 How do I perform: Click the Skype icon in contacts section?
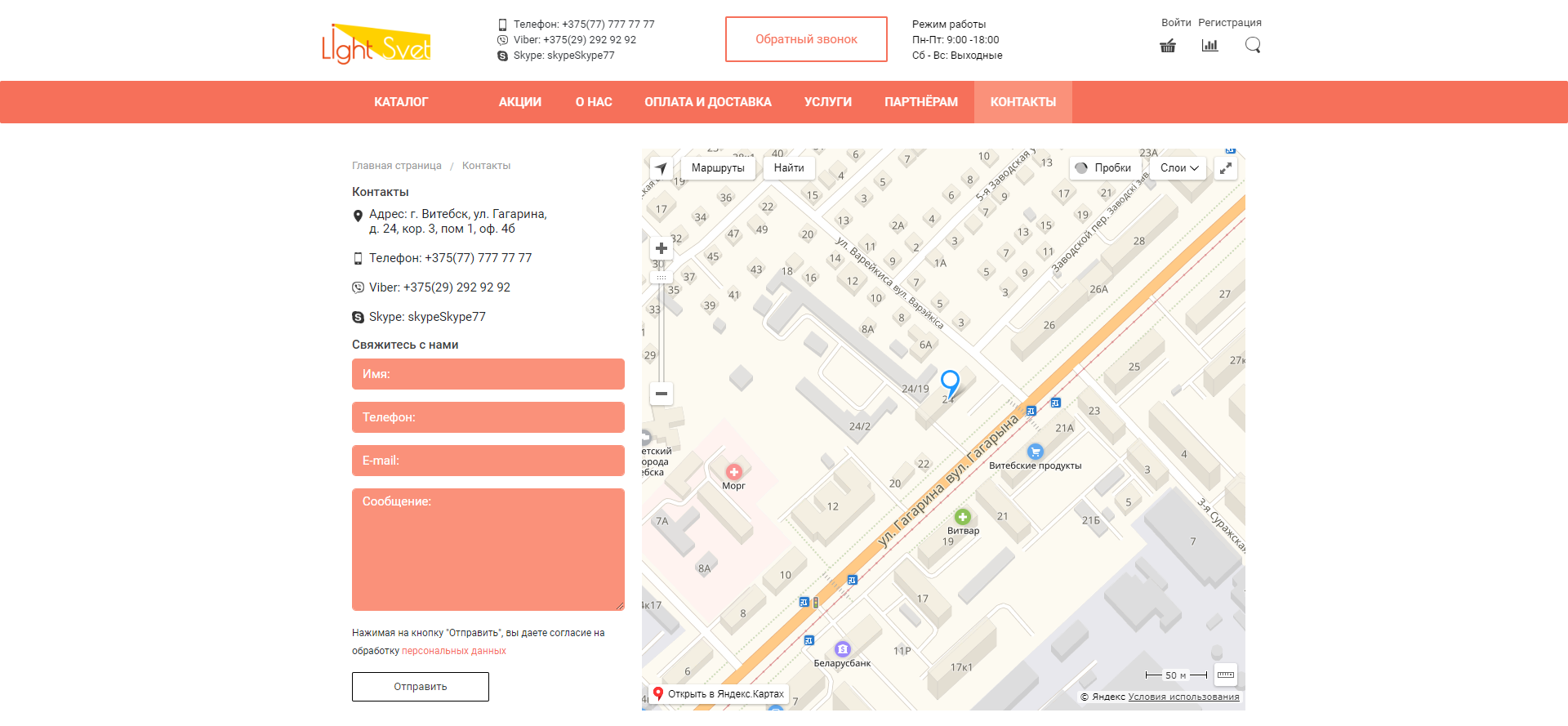(358, 317)
